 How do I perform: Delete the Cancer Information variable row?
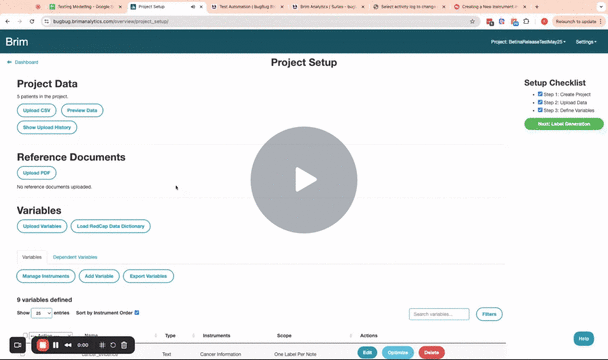click(432, 353)
